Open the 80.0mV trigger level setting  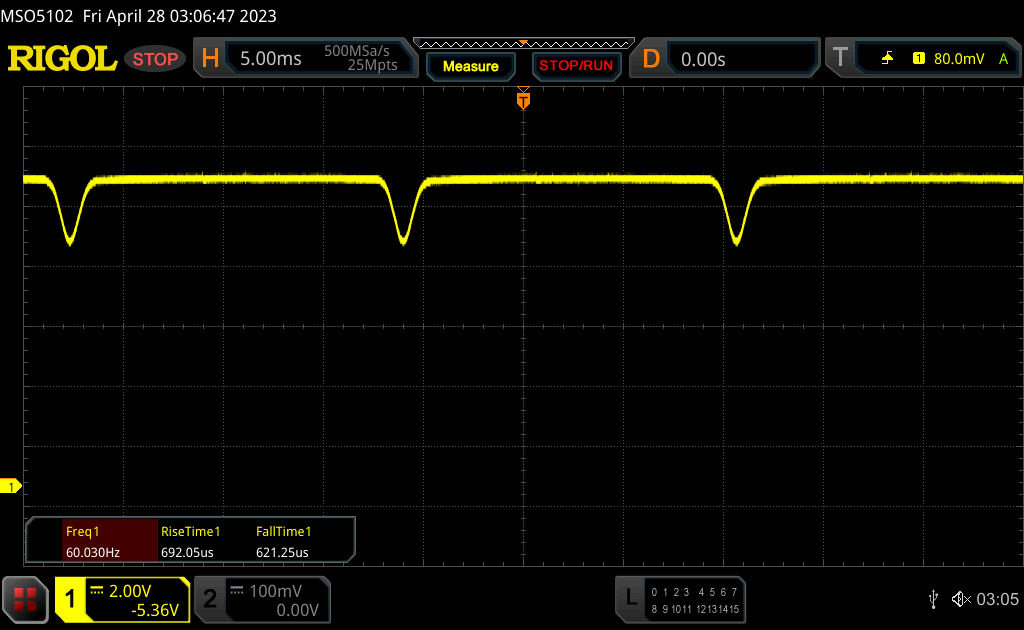(x=957, y=59)
